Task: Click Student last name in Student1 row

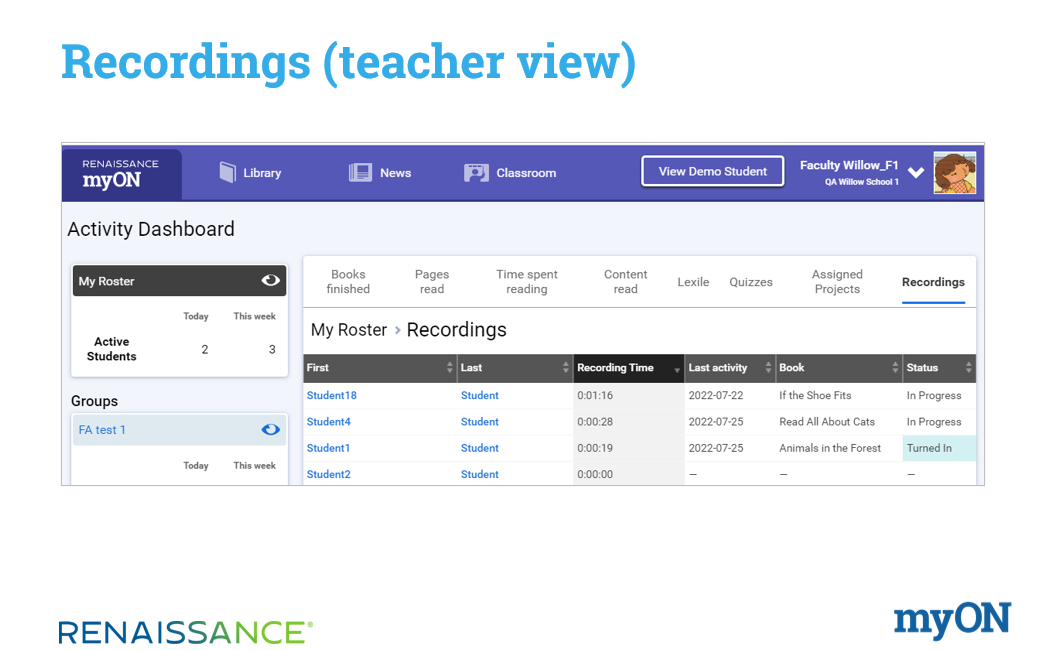Action: [x=479, y=448]
